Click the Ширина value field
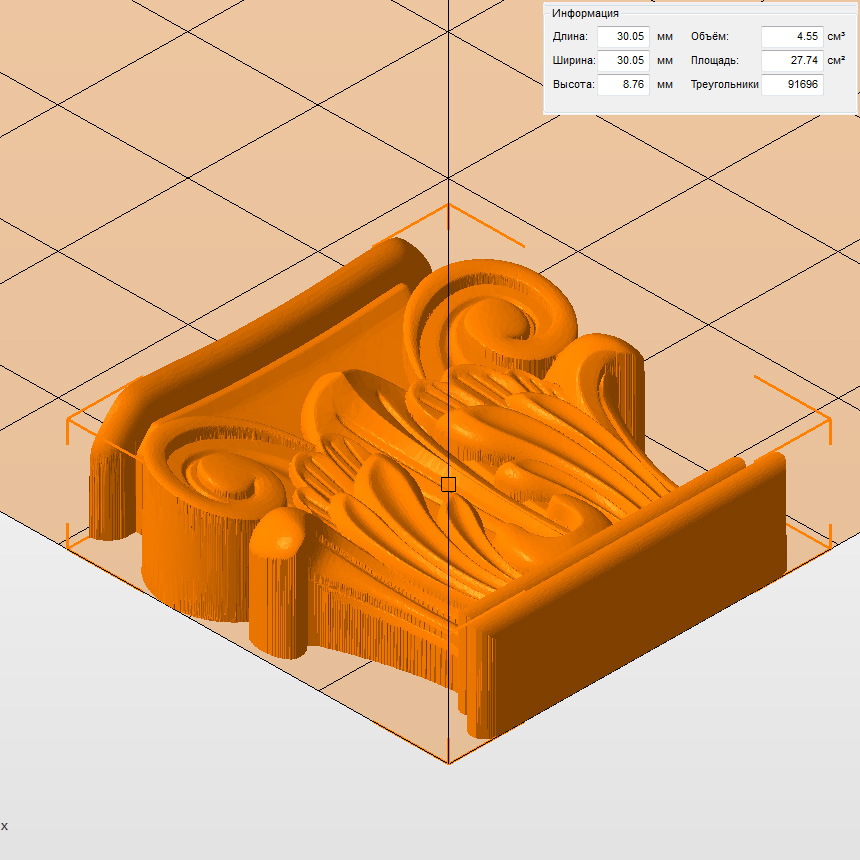Image resolution: width=860 pixels, height=860 pixels. [623, 61]
